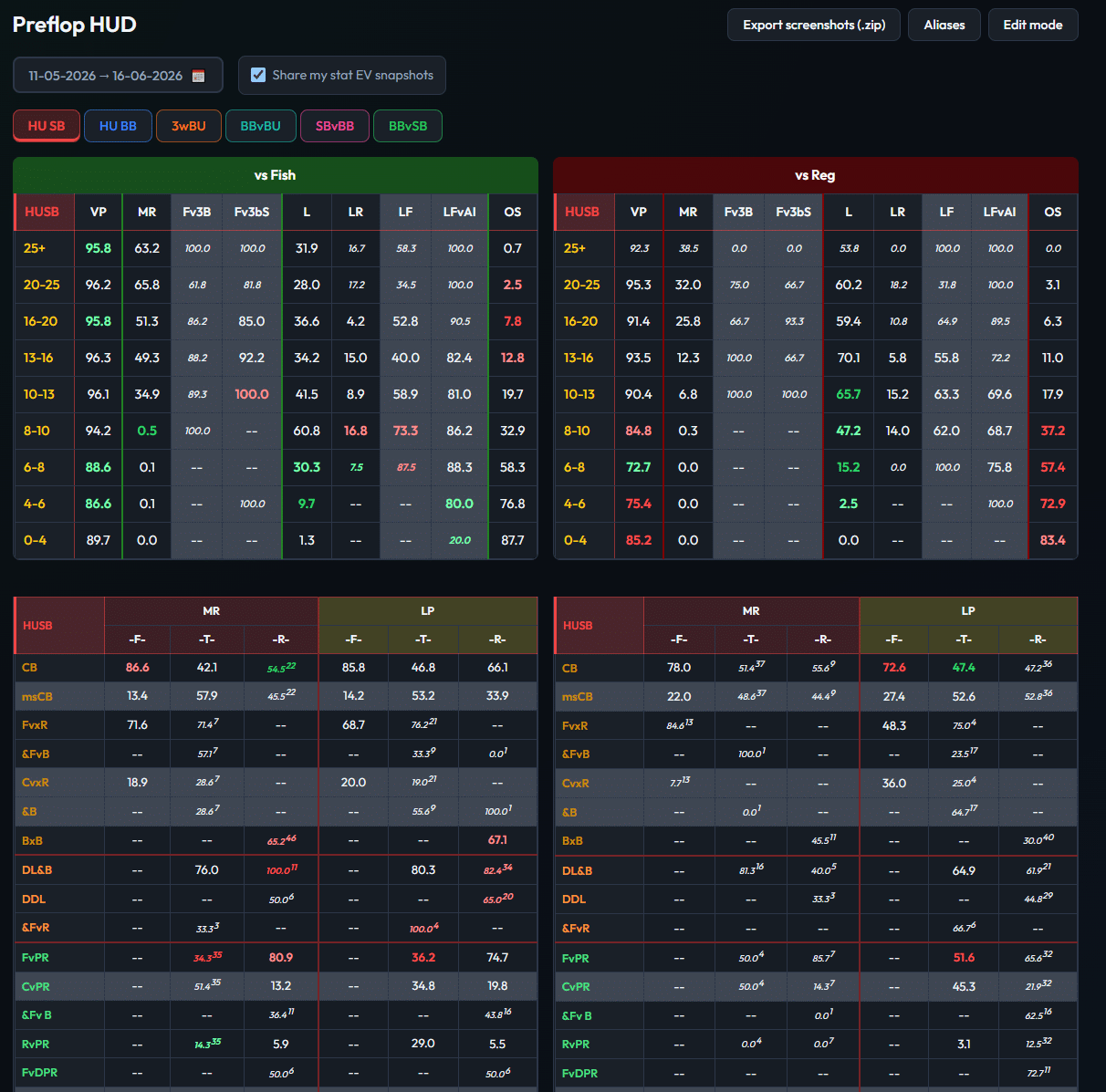Open the Aliases button
1106x1092 pixels.
pos(944,25)
